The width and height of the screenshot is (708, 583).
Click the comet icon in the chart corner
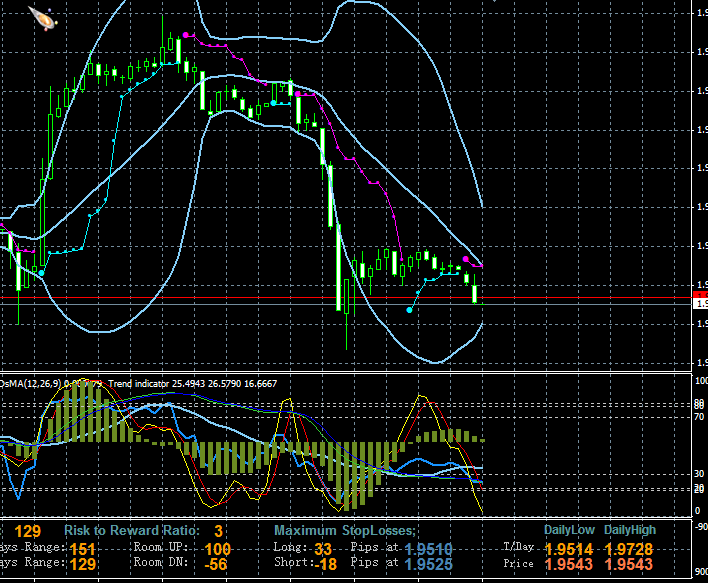pyautogui.click(x=41, y=17)
